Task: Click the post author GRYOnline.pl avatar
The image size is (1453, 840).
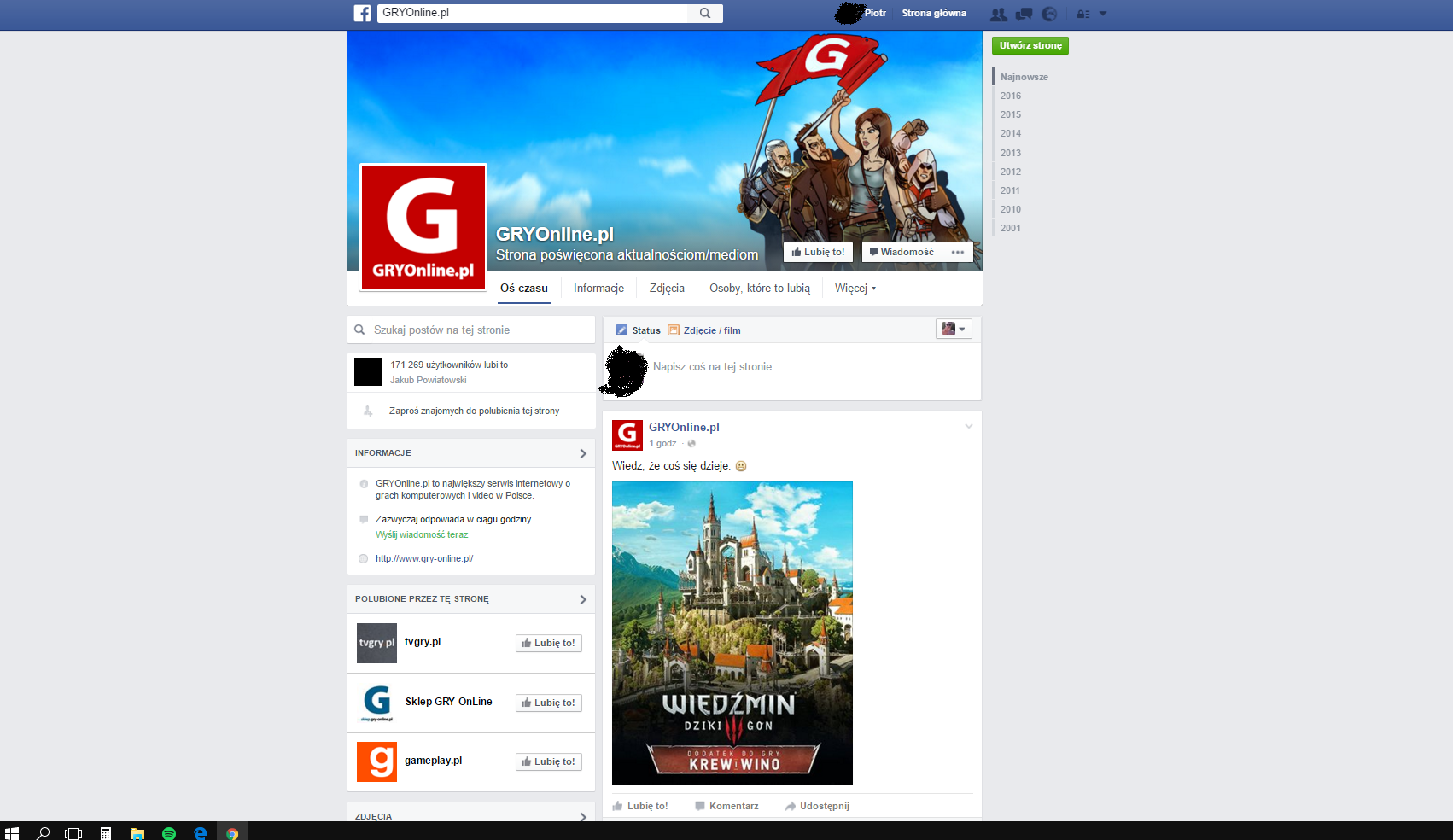Action: click(627, 435)
